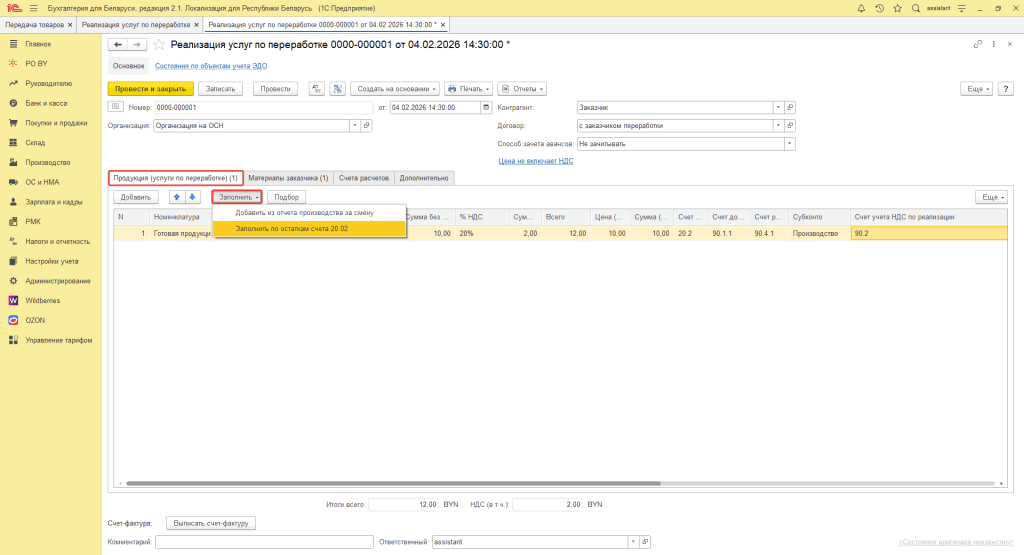
Task: Click the Записать button
Action: coord(221,89)
